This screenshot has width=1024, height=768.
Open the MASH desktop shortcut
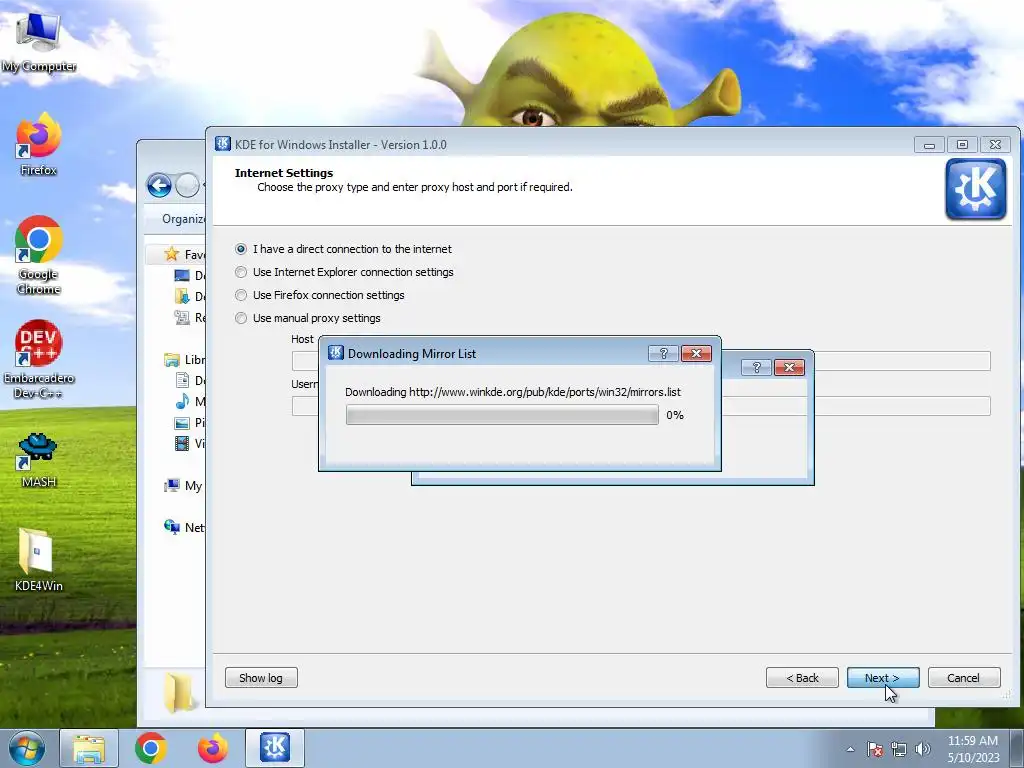[x=39, y=460]
